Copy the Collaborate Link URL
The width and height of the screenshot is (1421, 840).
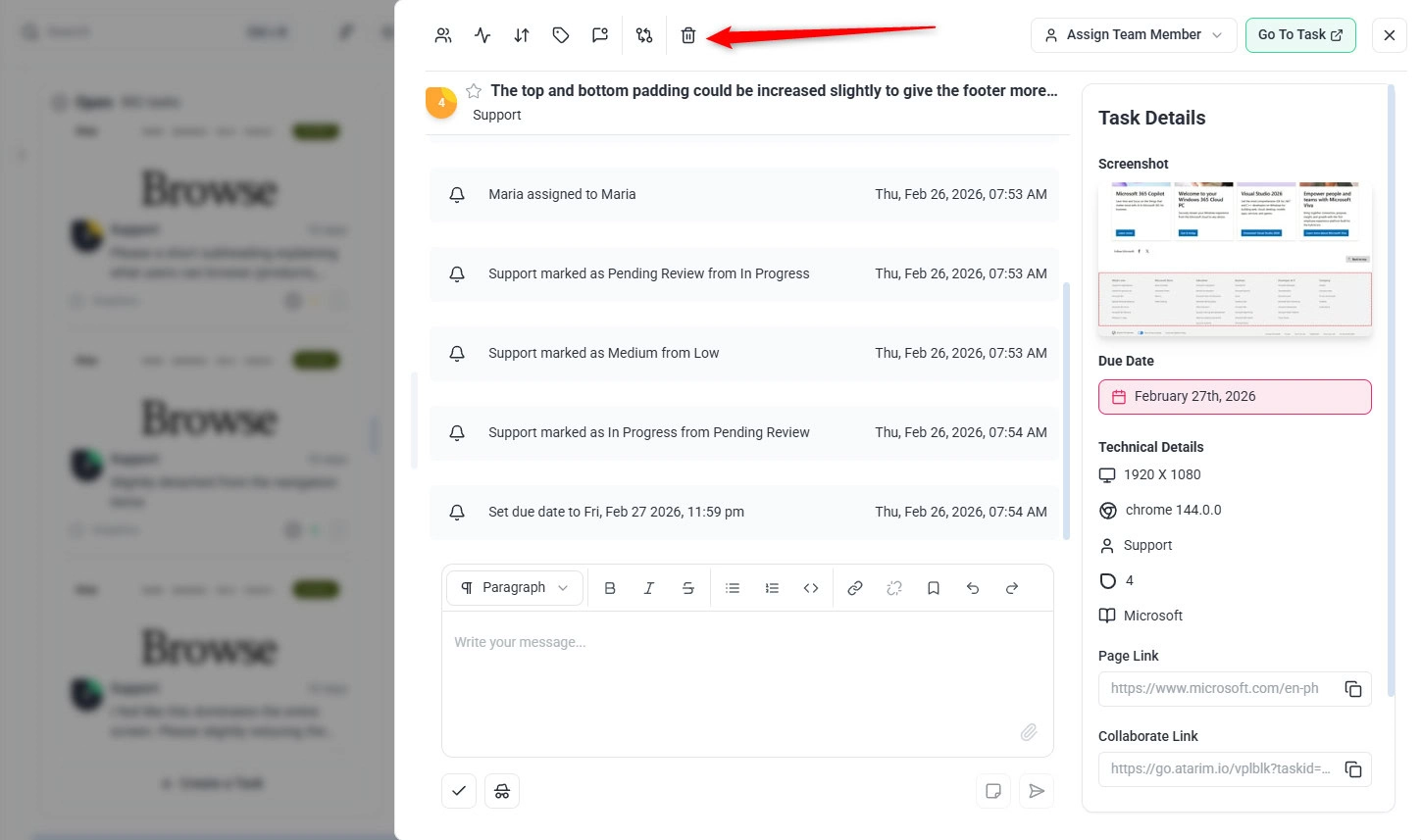(1353, 769)
